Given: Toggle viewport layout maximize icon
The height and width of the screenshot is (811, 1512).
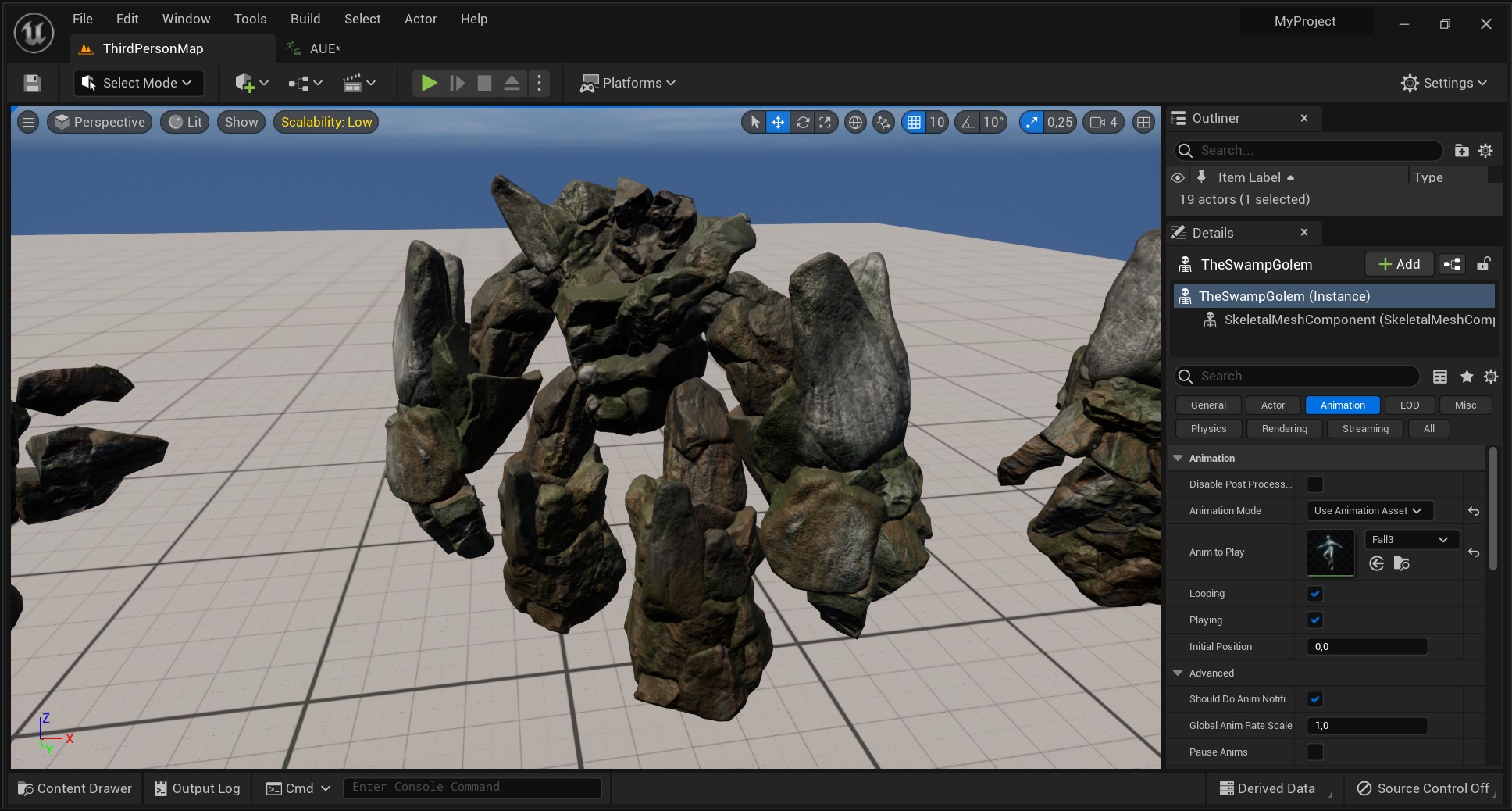Looking at the screenshot, I should [1143, 122].
